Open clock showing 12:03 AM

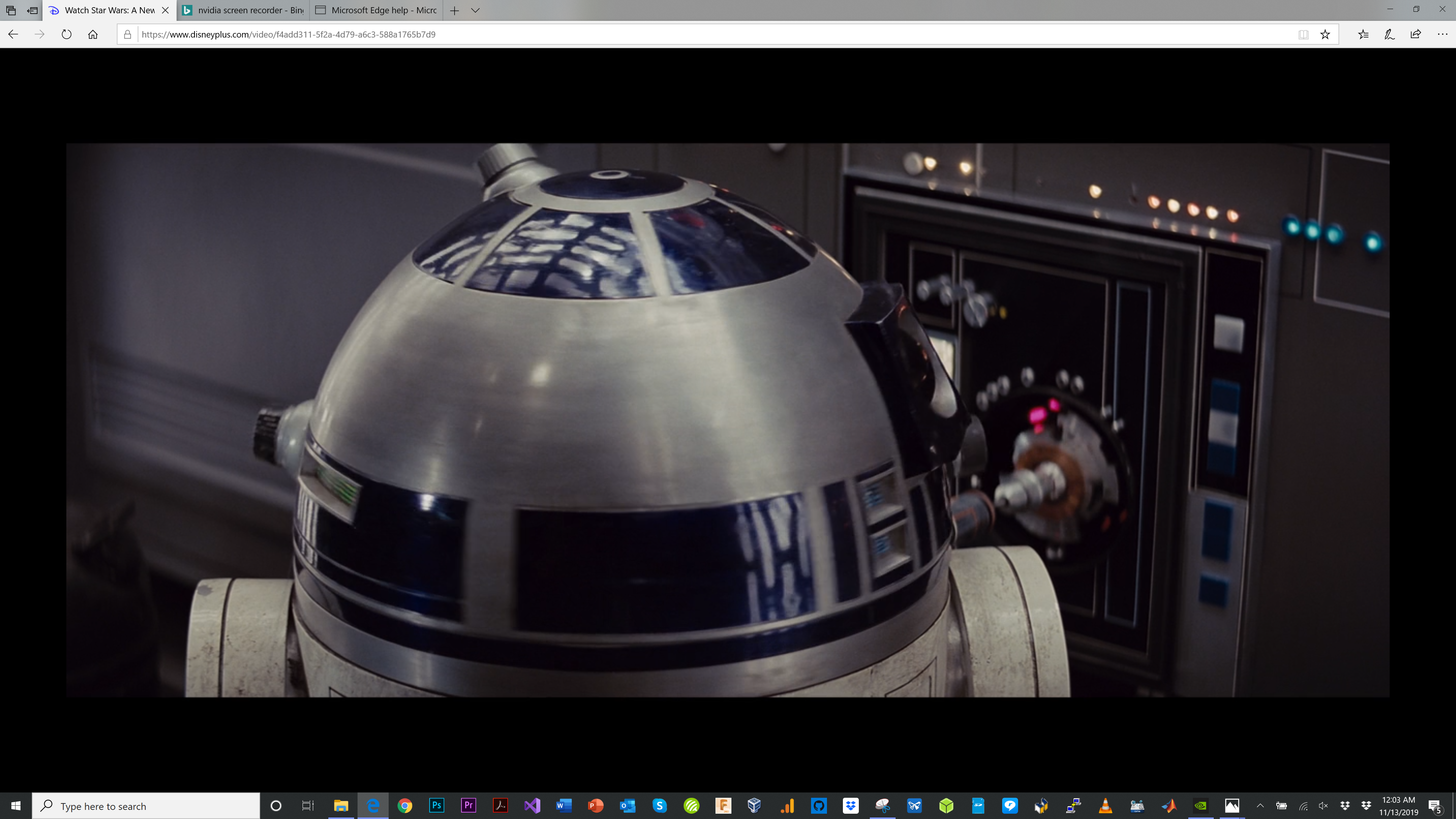(x=1398, y=806)
